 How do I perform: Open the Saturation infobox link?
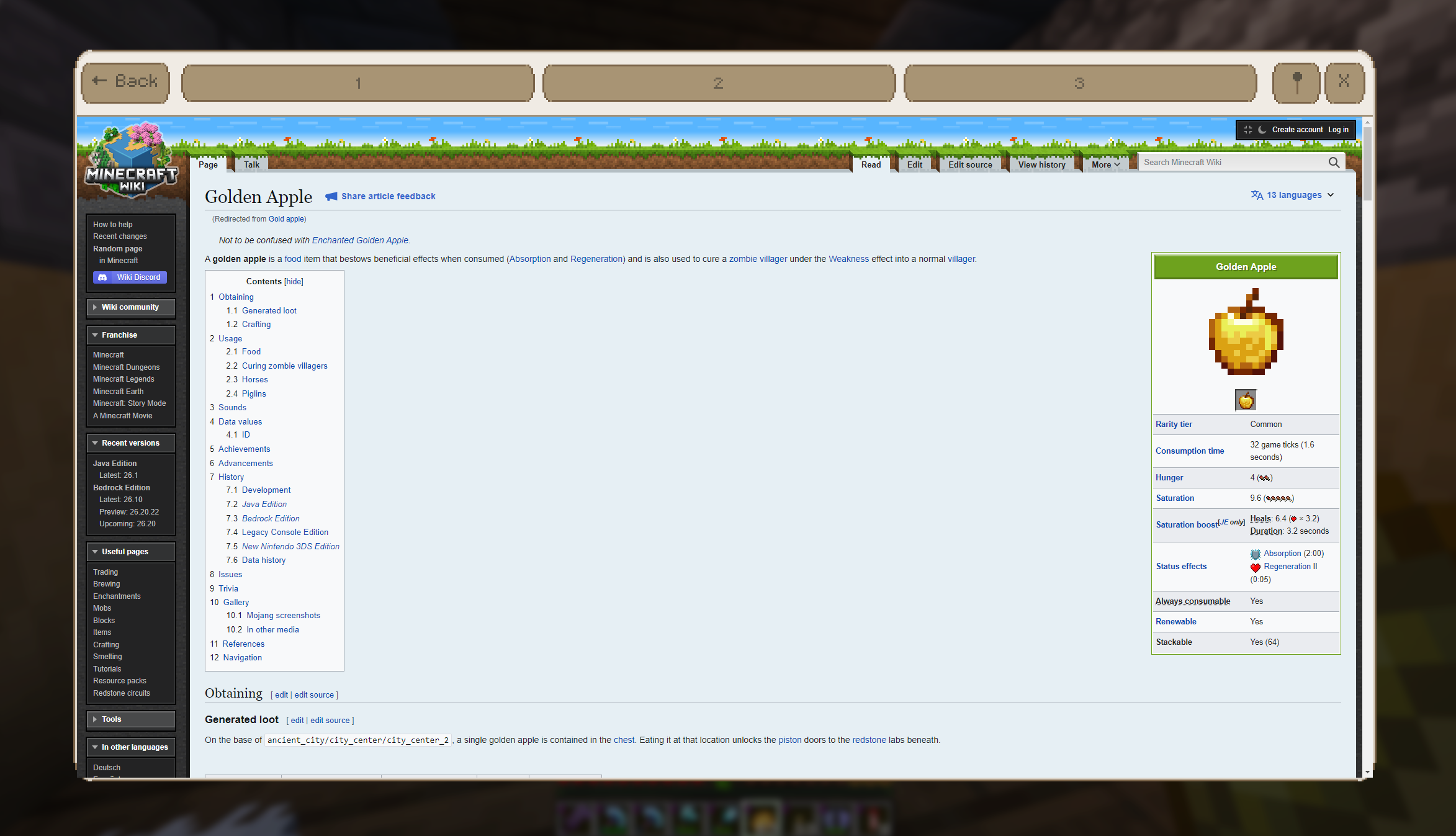(x=1175, y=498)
